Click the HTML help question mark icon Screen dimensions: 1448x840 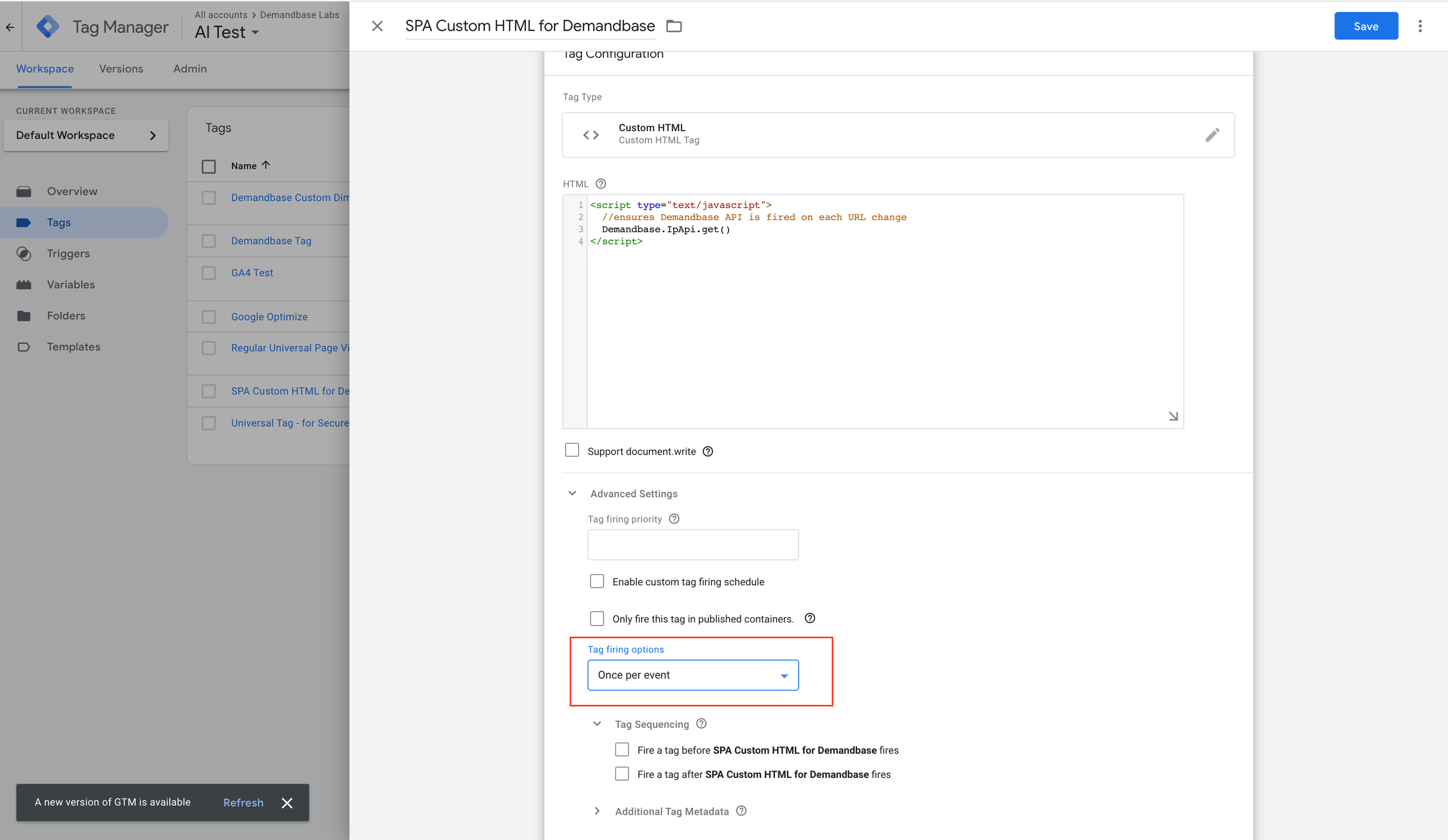point(601,184)
